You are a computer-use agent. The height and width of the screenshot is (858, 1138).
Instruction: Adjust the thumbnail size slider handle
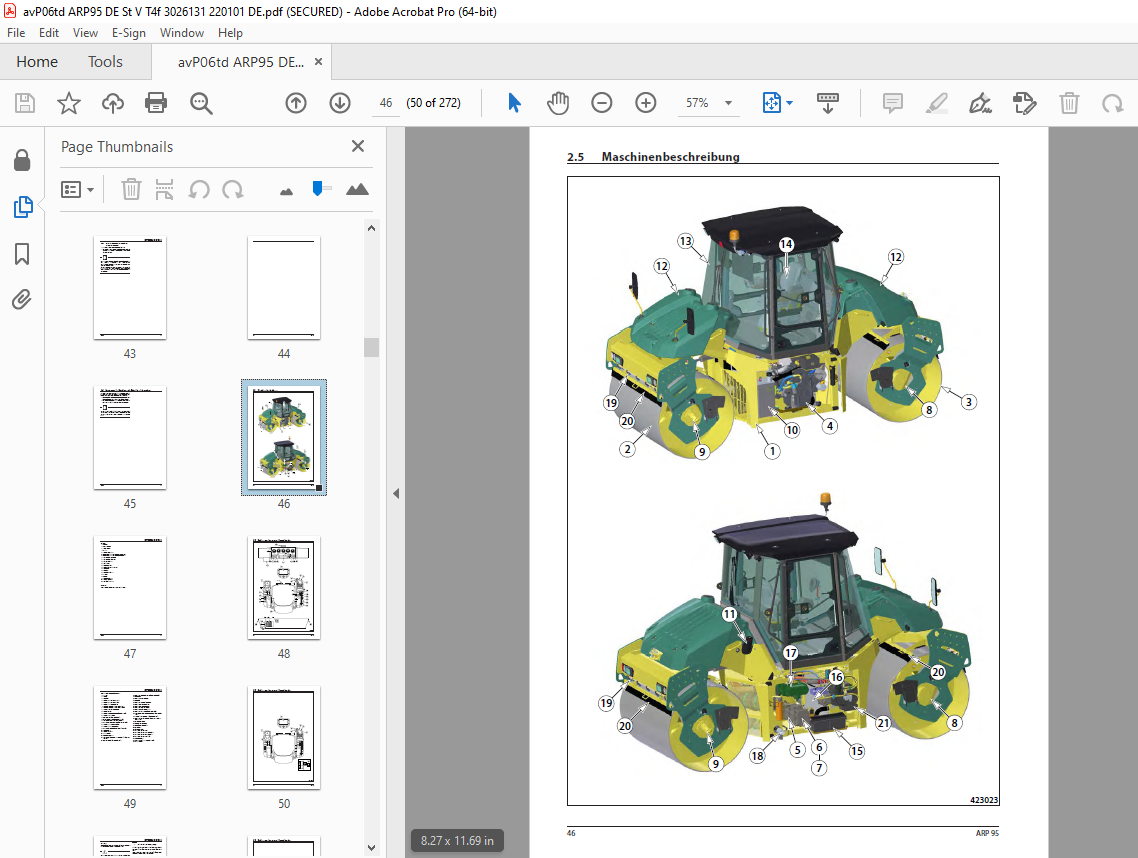(x=317, y=189)
